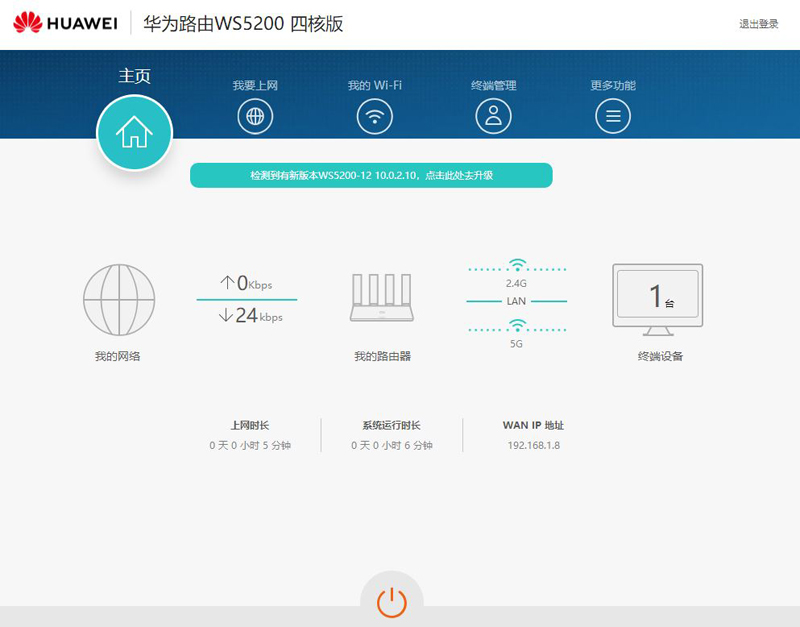The width and height of the screenshot is (800, 627).
Task: Open the 更多功能 more functions icon
Action: click(x=613, y=115)
